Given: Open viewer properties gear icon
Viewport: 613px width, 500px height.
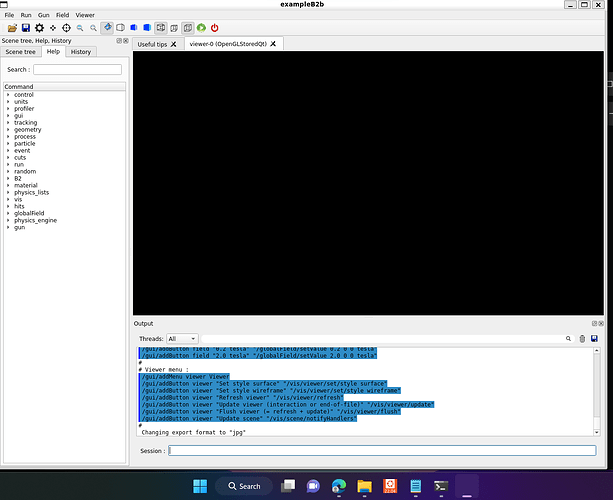Looking at the screenshot, I should click(x=39, y=28).
